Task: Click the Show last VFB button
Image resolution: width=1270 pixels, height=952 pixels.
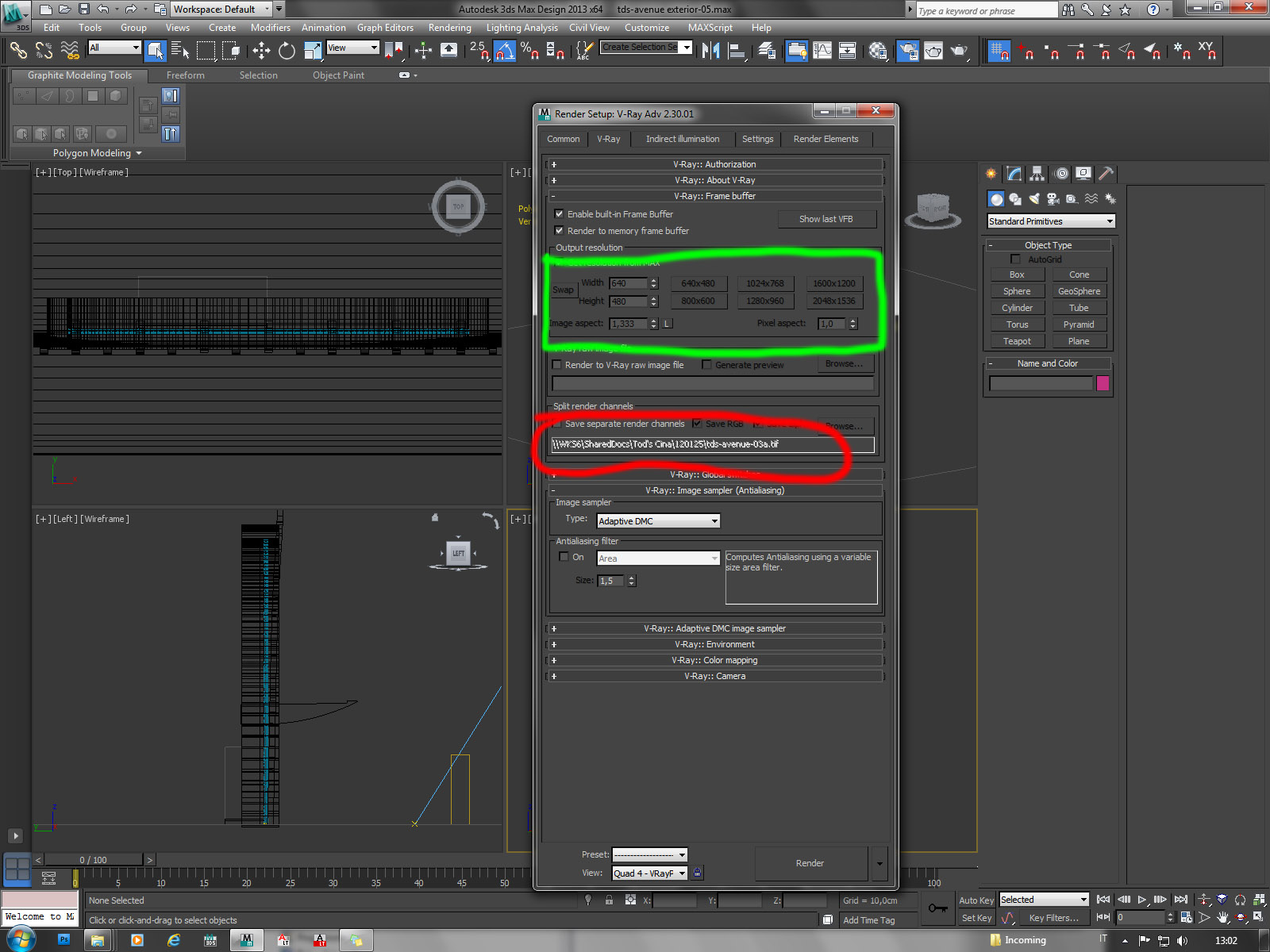Action: (x=826, y=219)
